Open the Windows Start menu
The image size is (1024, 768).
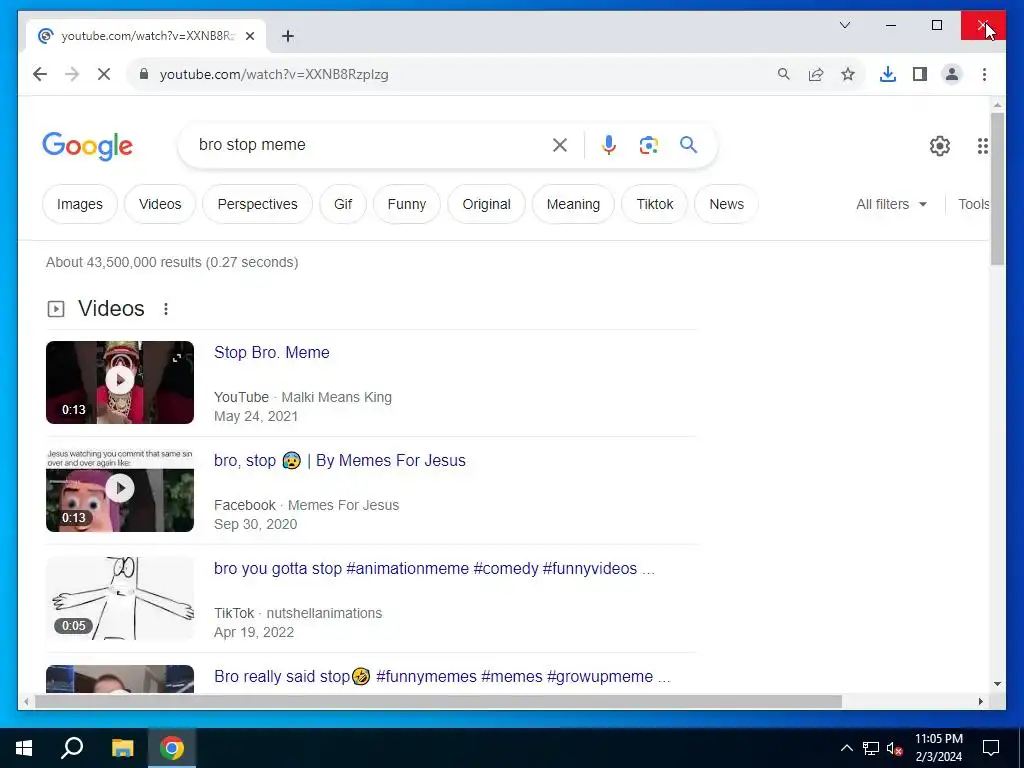[x=24, y=748]
